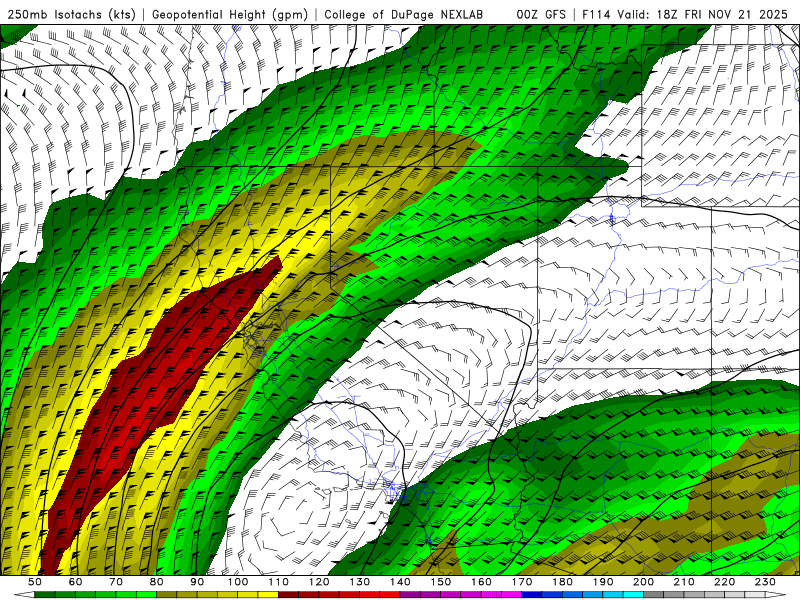This screenshot has height=600, width=800.
Task: Click the '00Z GFS' model run label
Action: pos(541,14)
